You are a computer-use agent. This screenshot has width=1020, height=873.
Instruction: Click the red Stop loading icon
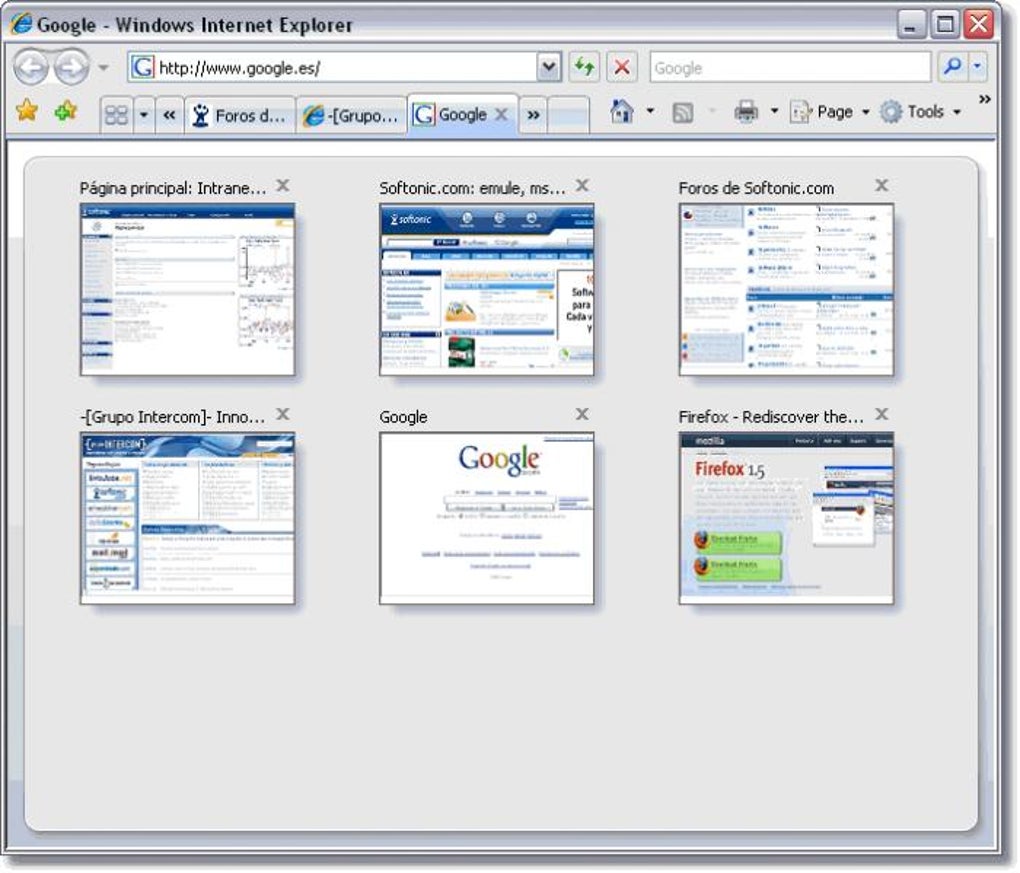(x=622, y=67)
